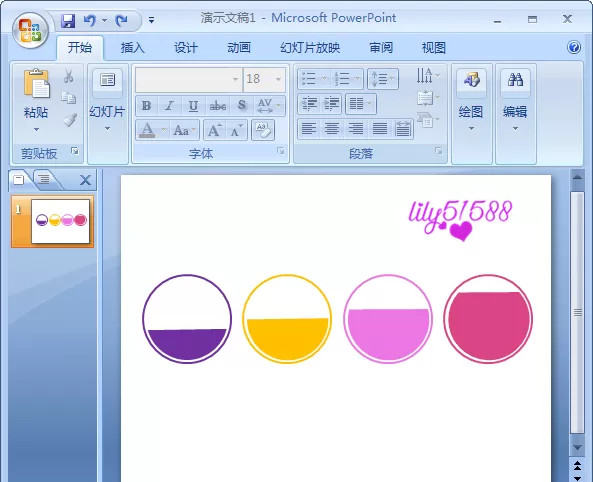Center the text alignment
593x482 pixels.
(332, 129)
